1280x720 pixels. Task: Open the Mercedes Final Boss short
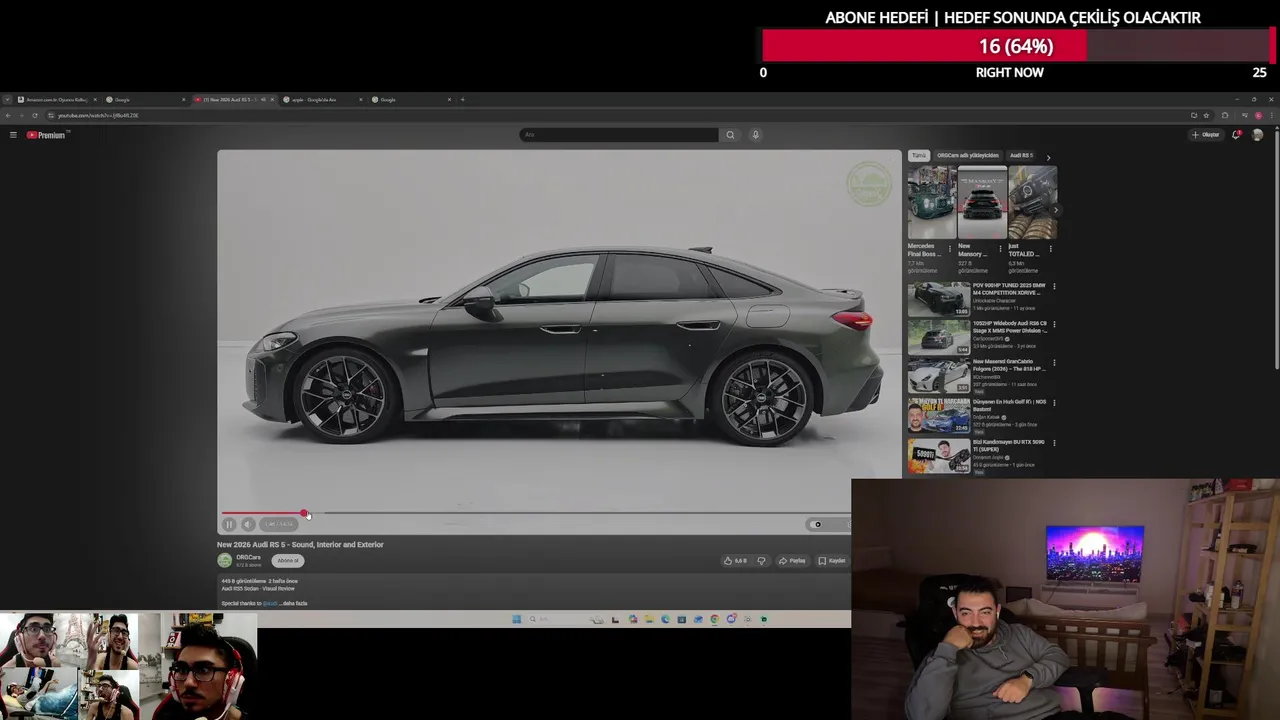click(x=932, y=203)
